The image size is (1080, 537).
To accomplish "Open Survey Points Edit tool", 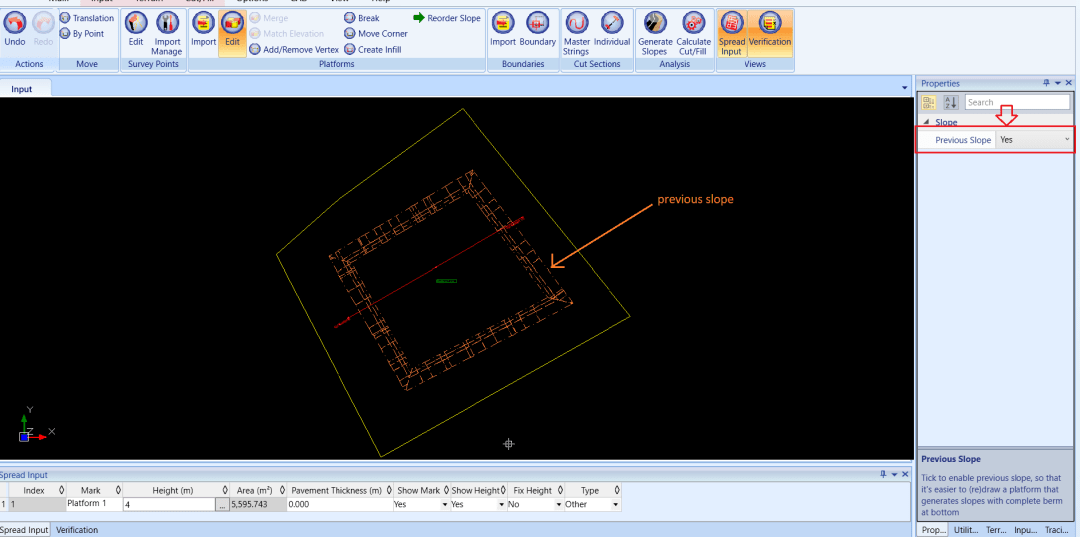I will (136, 29).
